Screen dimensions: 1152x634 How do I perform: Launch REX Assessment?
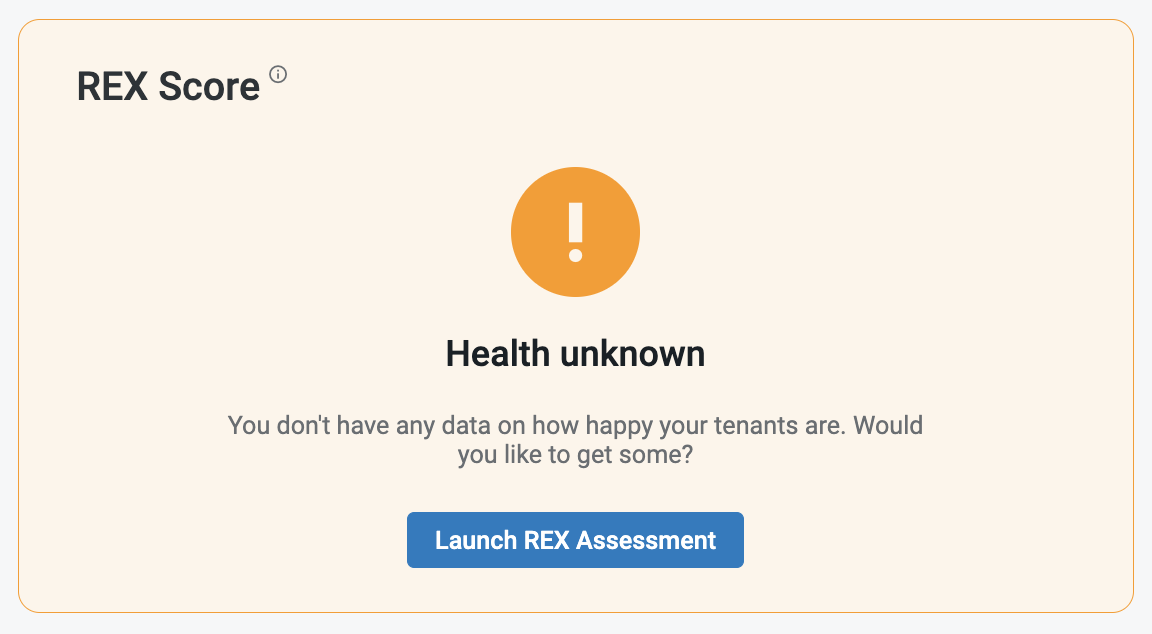tap(575, 540)
